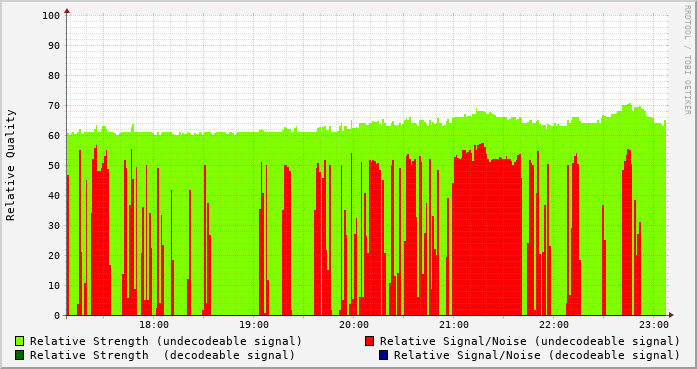The image size is (697, 369).
Task: Click the arrow at top of y-axis
Action: tap(67, 11)
